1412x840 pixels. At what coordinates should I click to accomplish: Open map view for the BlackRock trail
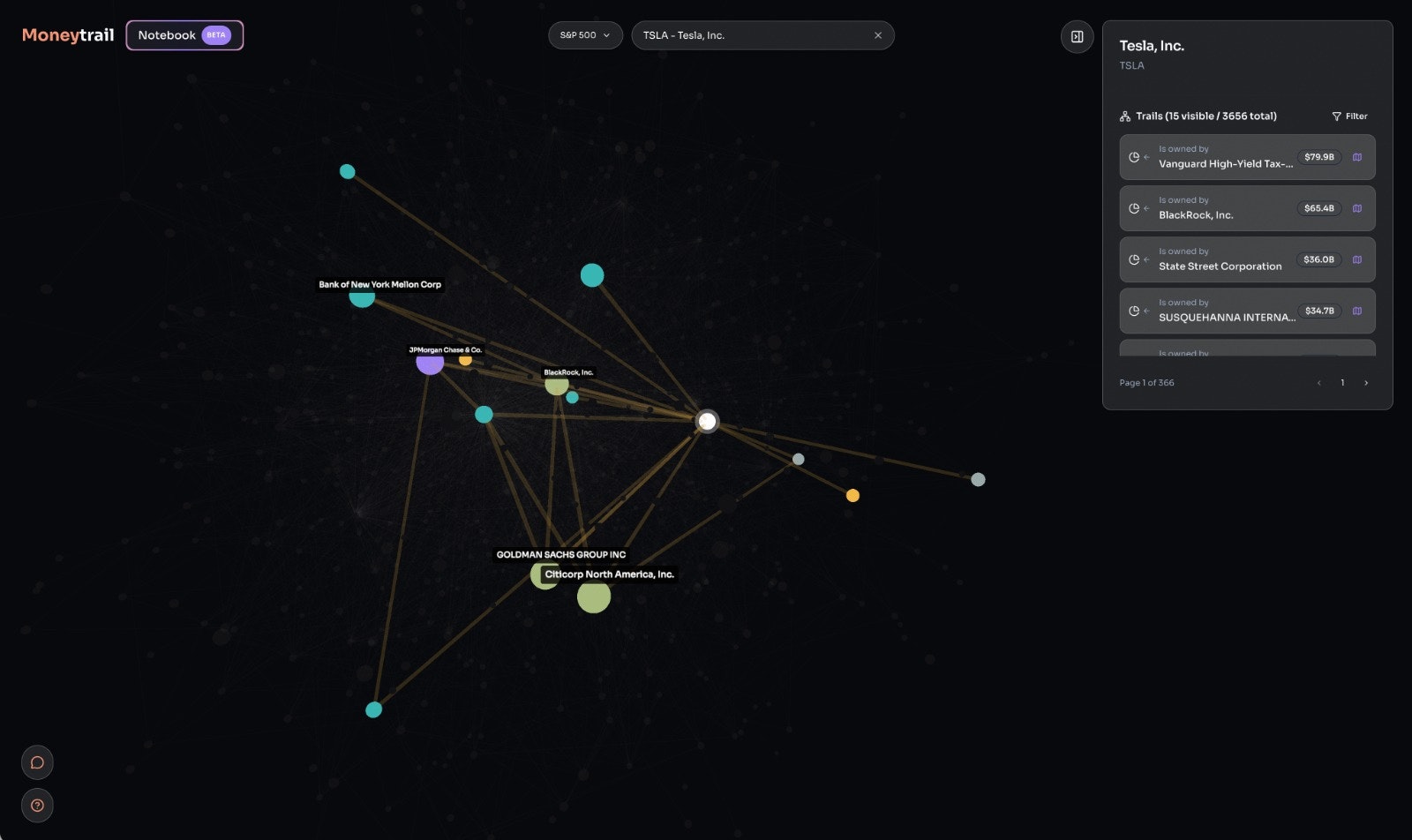1356,208
